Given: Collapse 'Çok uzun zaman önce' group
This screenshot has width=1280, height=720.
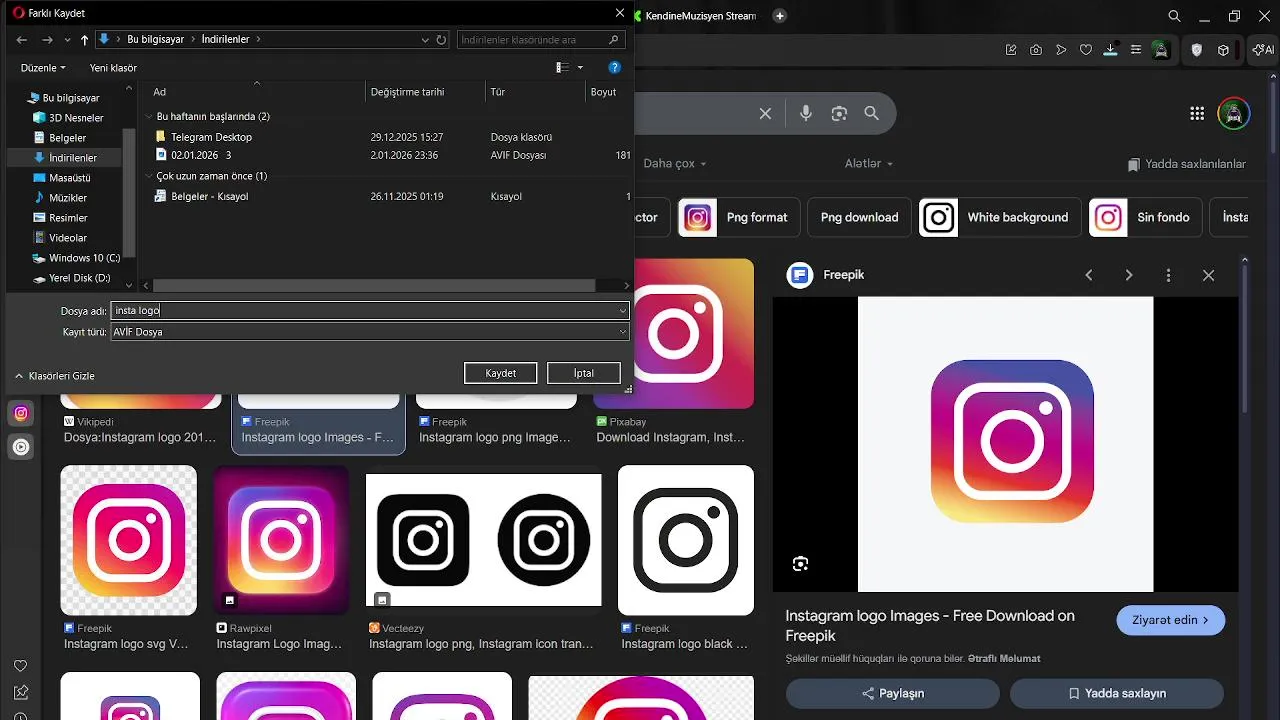Looking at the screenshot, I should [x=149, y=176].
